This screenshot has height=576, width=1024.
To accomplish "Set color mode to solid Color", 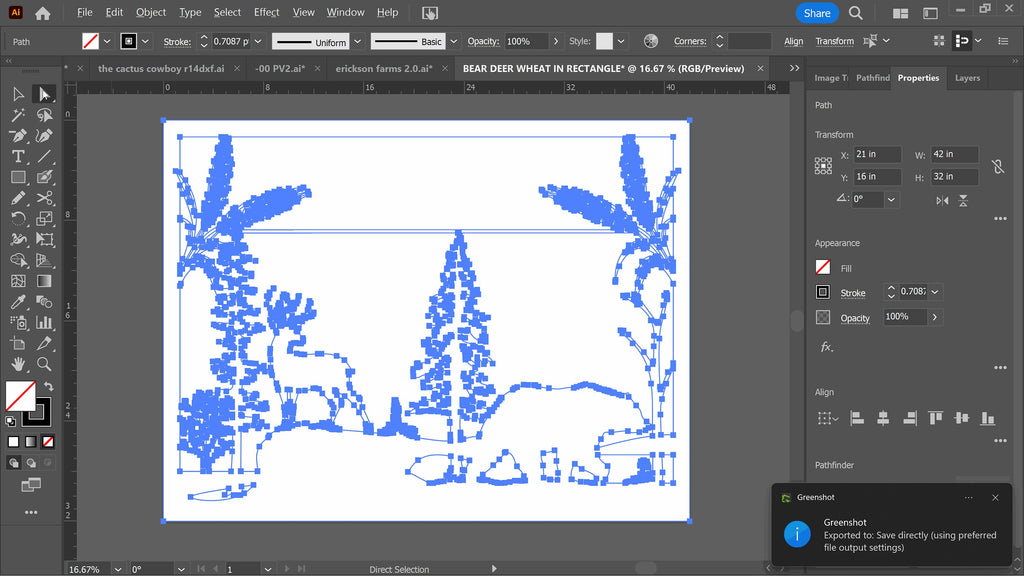I will [x=13, y=442].
